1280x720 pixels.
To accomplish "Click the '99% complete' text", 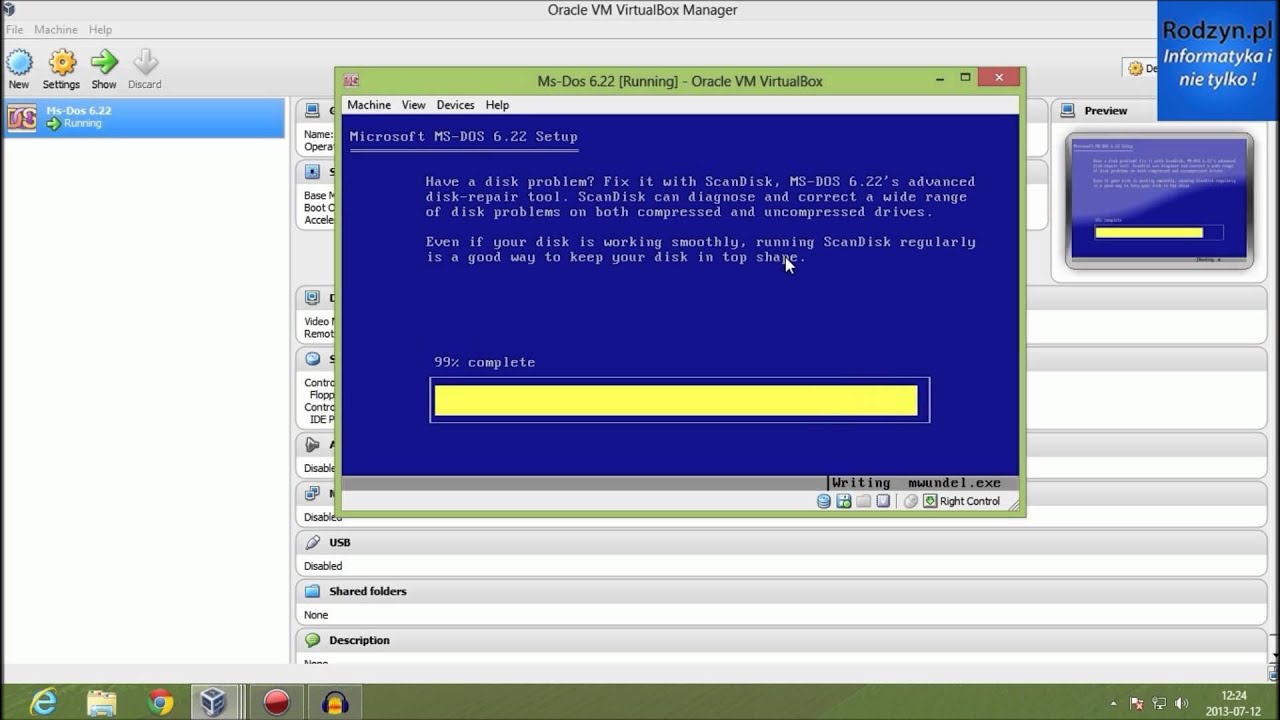I will (485, 362).
